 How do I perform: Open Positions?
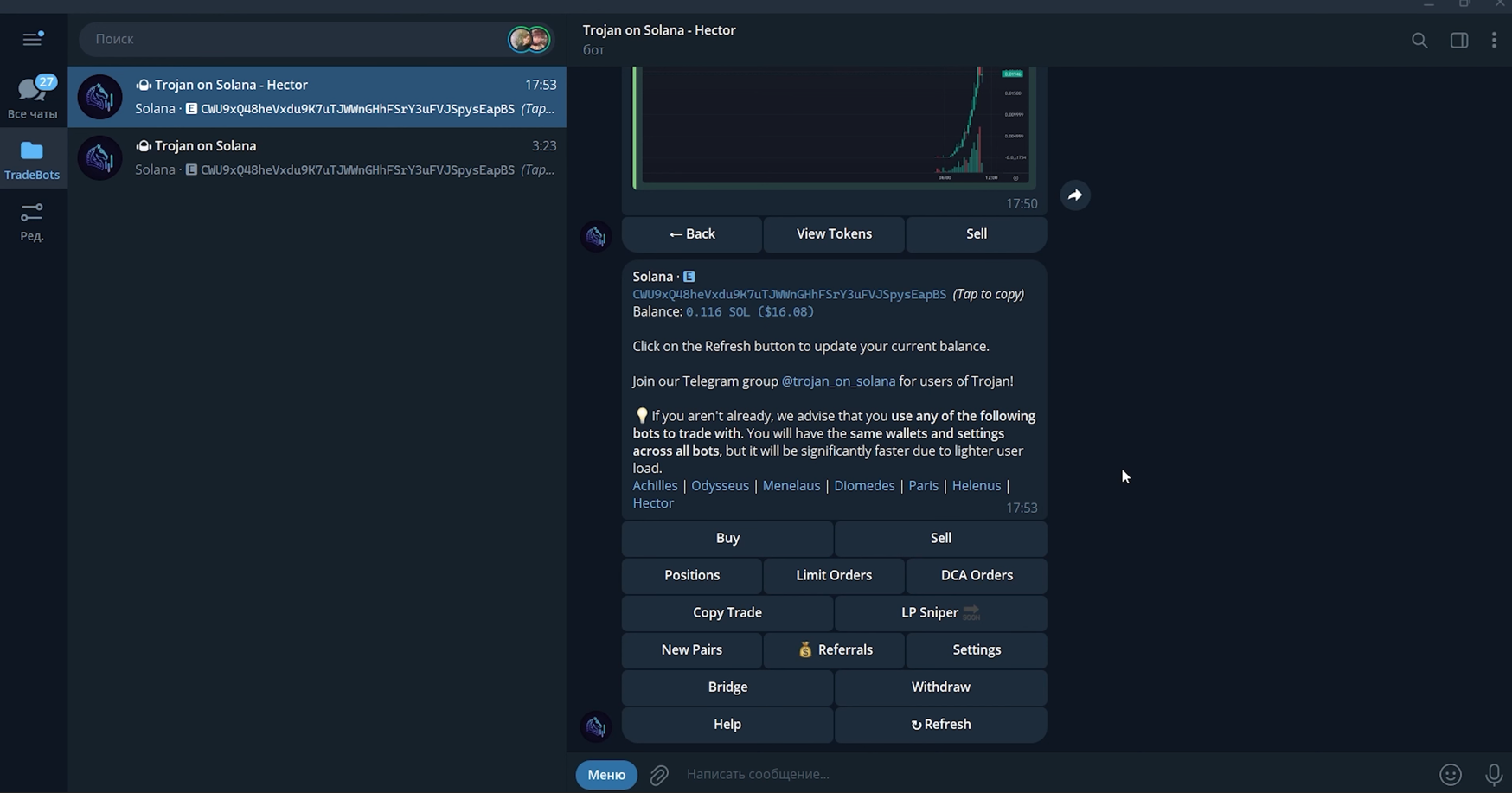(692, 575)
